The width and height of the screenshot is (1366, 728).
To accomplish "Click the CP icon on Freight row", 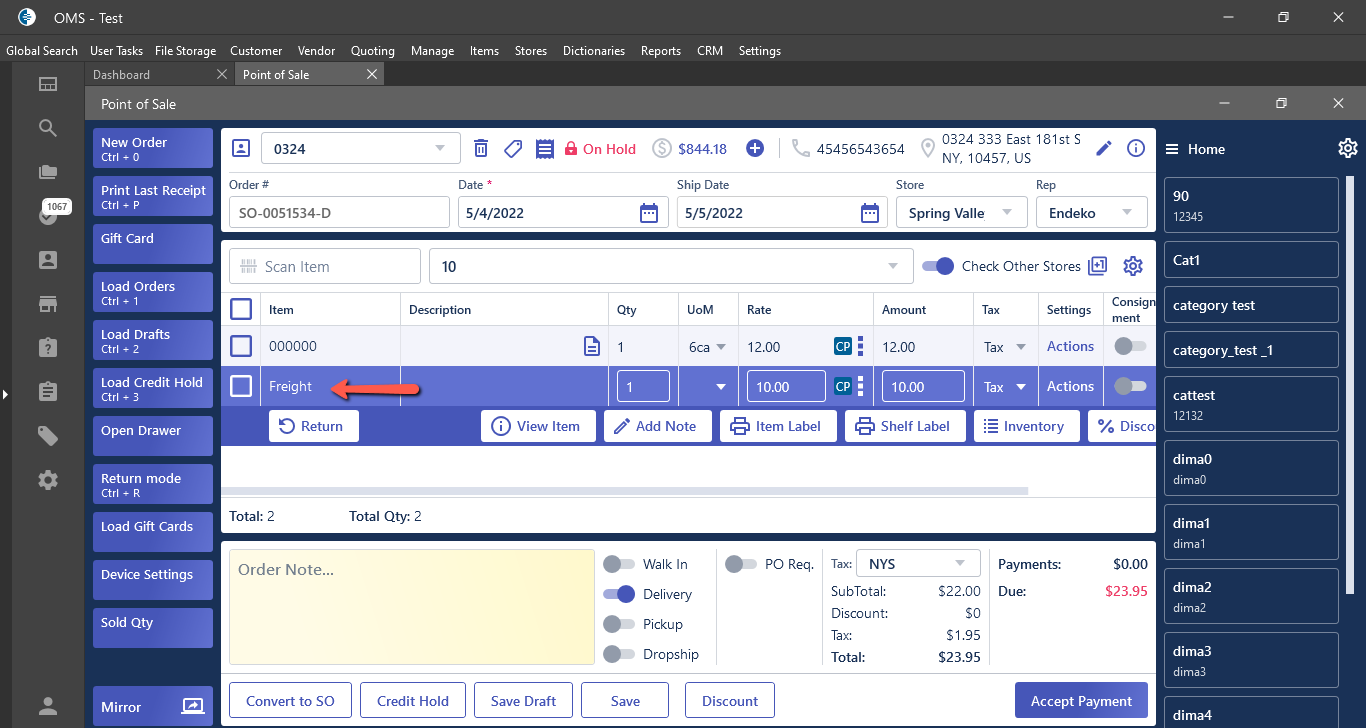I will (842, 387).
